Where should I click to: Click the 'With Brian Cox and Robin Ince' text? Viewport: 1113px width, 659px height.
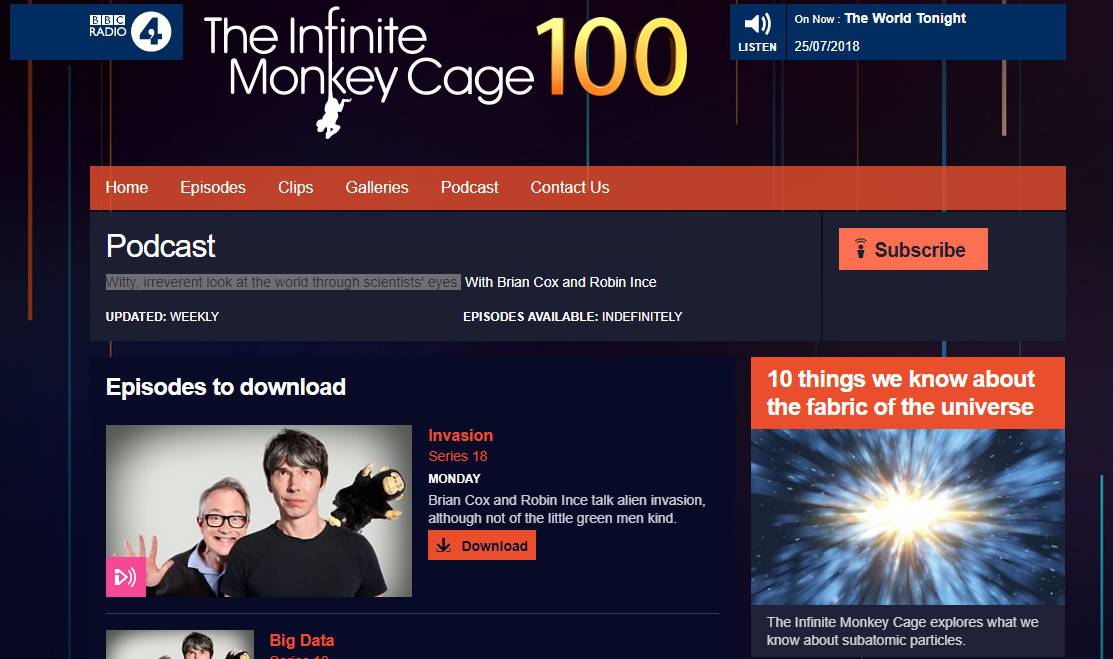tap(561, 282)
